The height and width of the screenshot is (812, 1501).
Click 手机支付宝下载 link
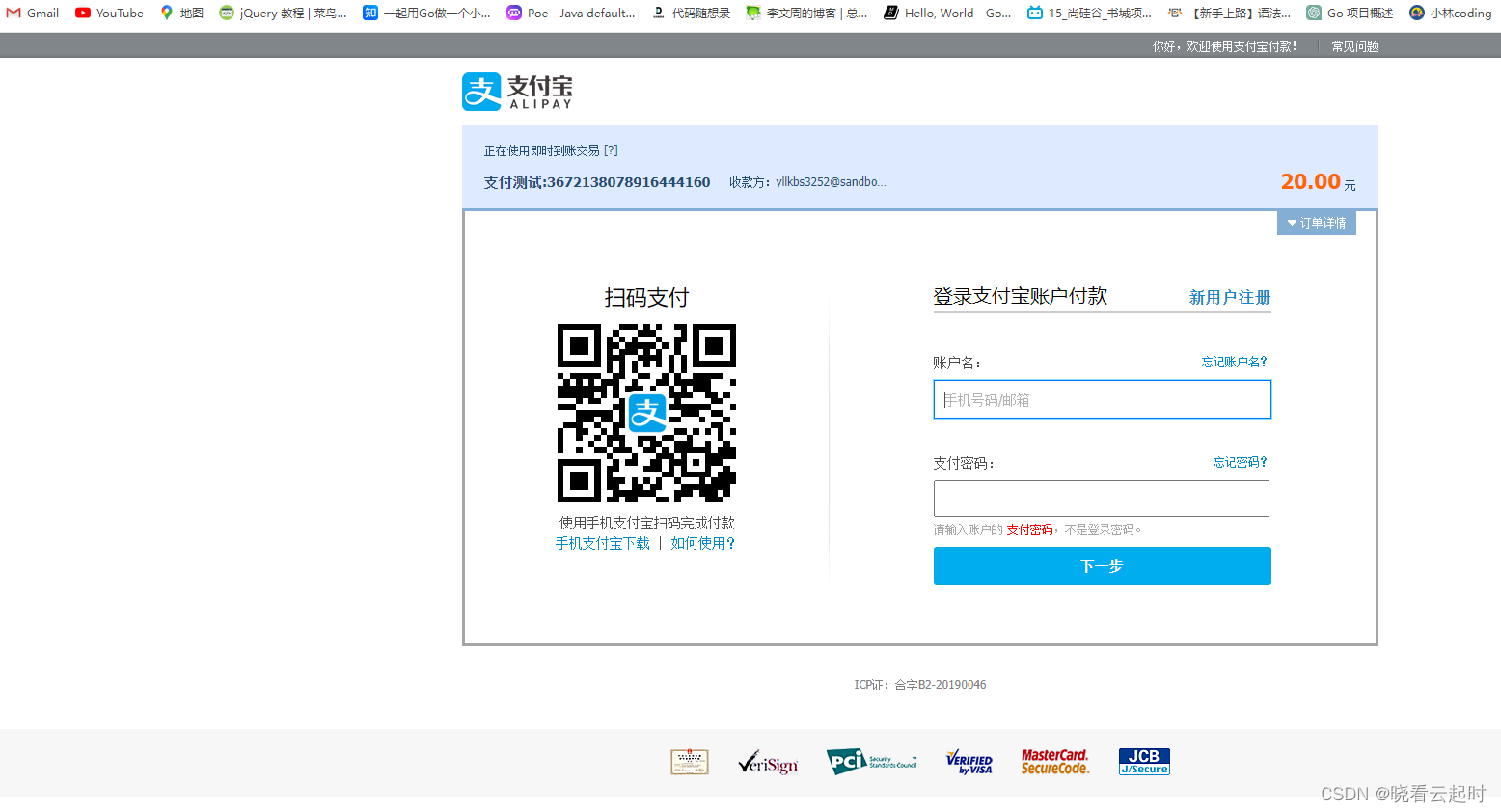603,543
